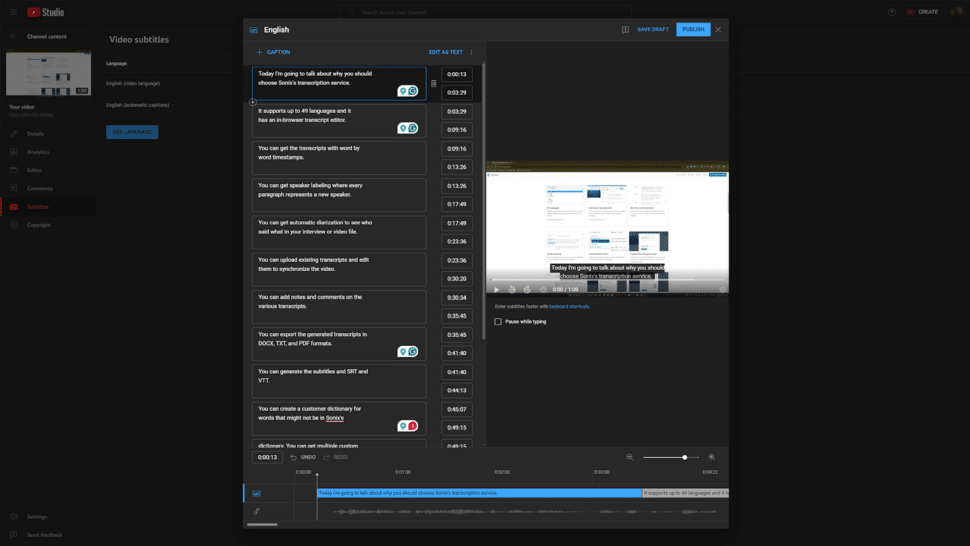
Task: Open video player settings gear
Action: (722, 290)
